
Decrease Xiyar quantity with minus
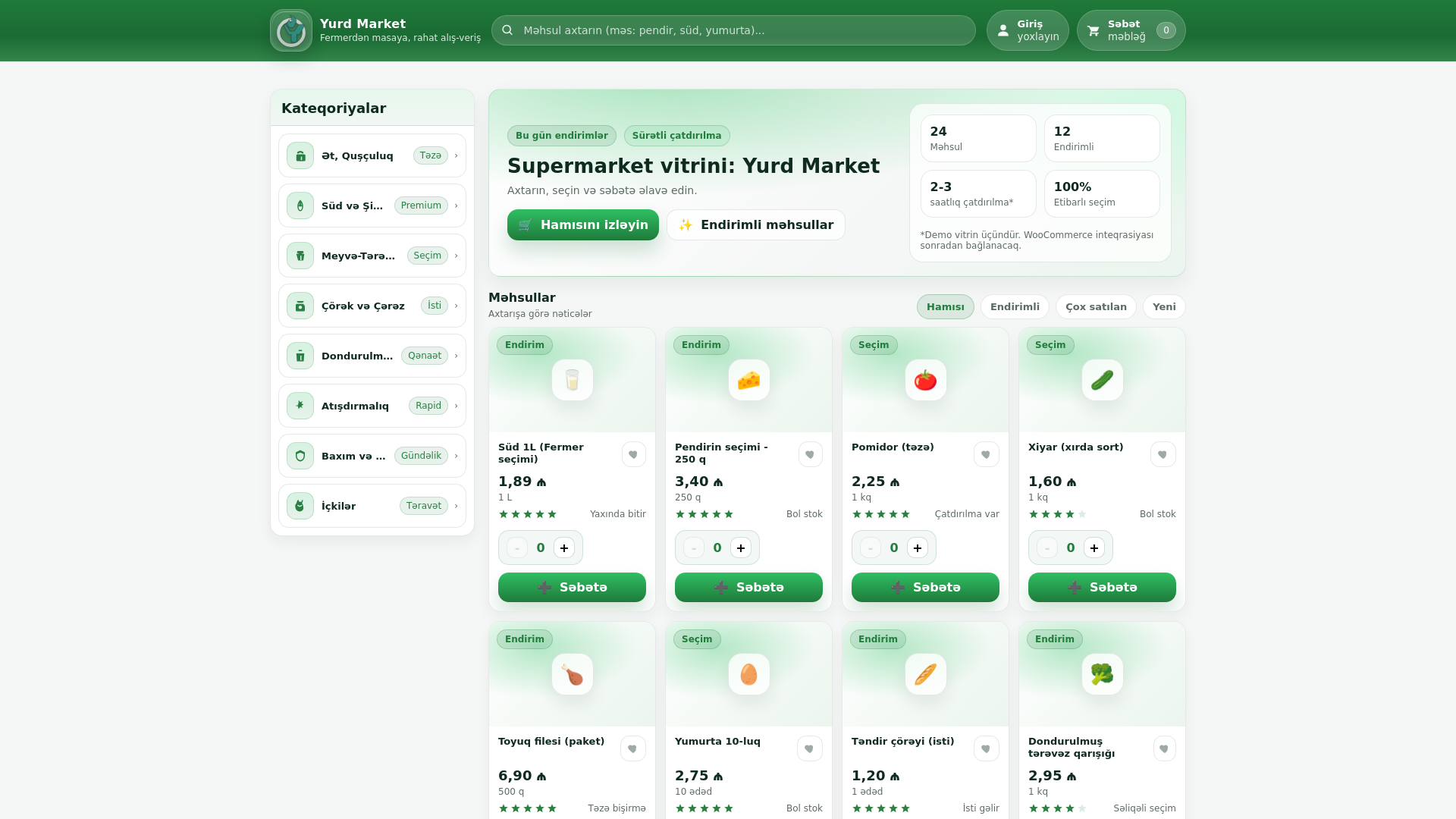pos(1047,548)
